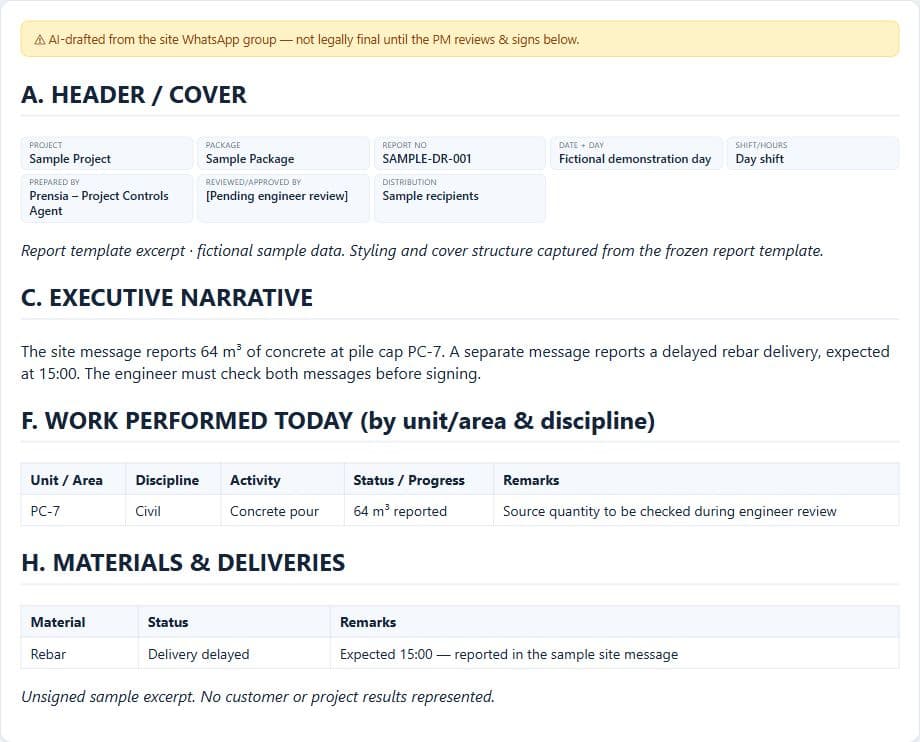The height and width of the screenshot is (742, 920).
Task: Select the 'H. MATERIALS & DELIVERIES' heading
Action: (x=183, y=563)
